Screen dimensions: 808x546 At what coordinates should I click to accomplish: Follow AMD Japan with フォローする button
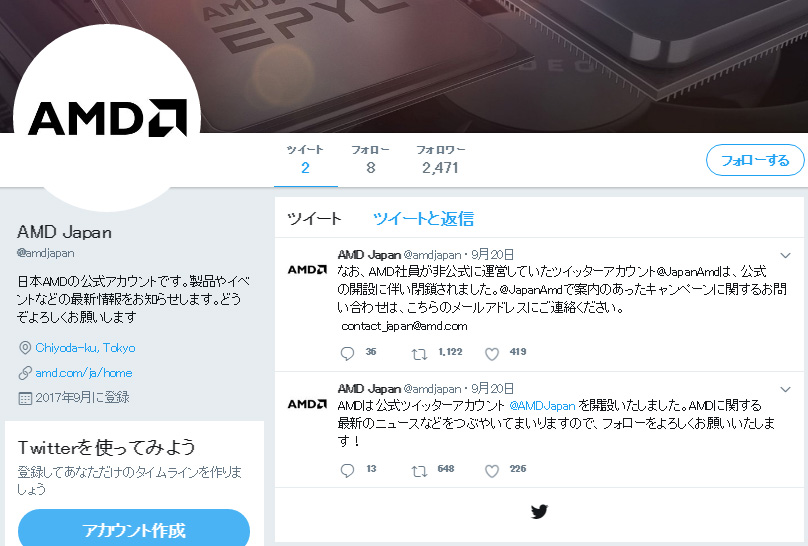pyautogui.click(x=754, y=160)
